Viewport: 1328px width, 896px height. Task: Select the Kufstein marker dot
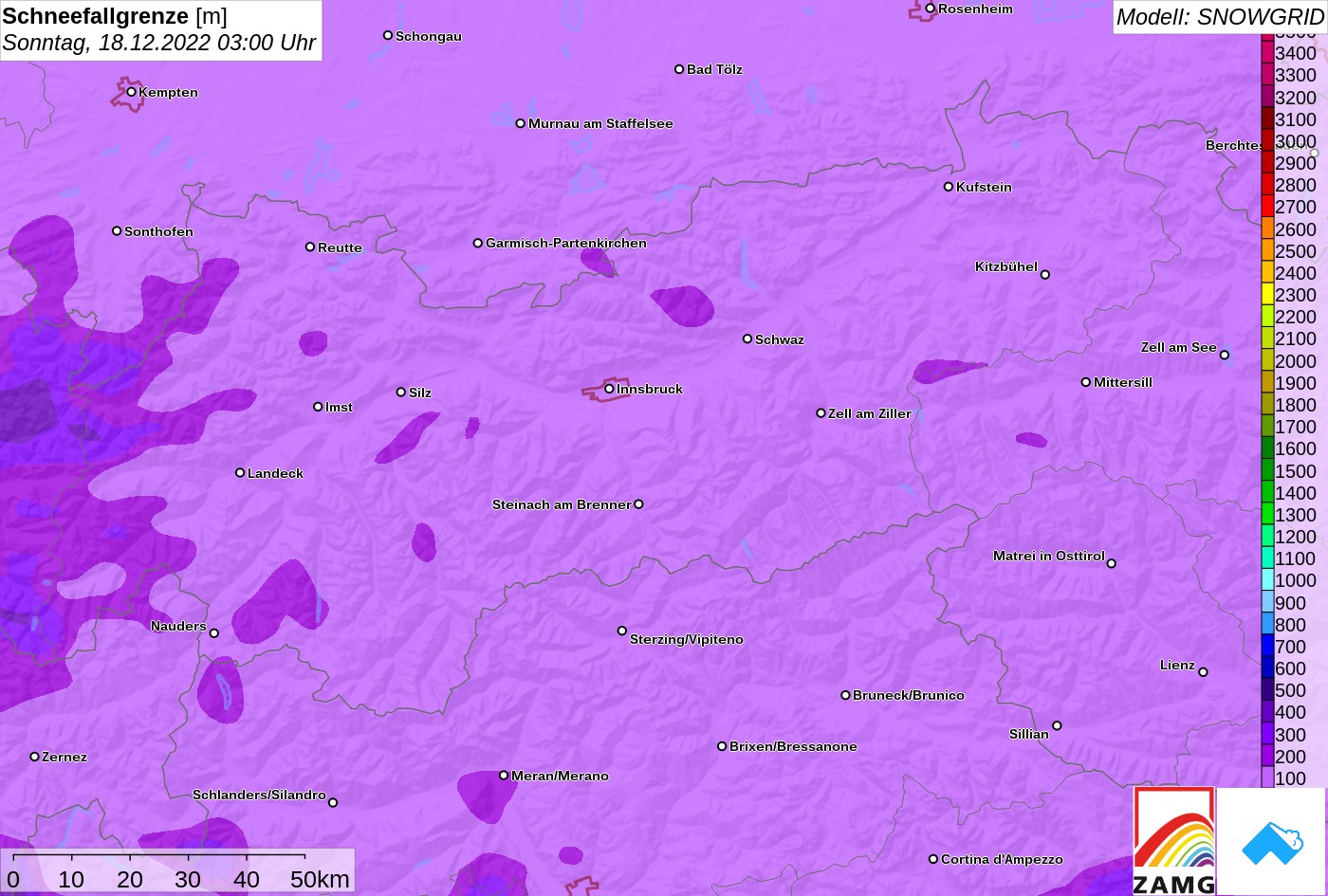(949, 187)
